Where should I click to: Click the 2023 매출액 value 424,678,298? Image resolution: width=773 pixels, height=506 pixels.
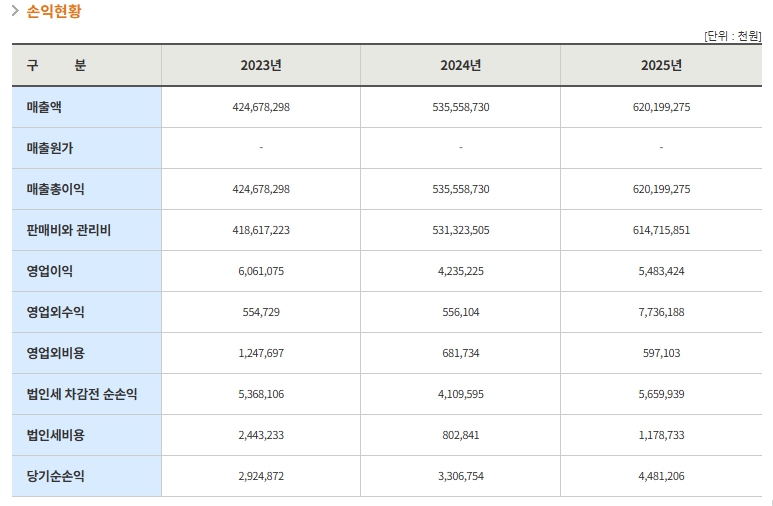coord(260,107)
